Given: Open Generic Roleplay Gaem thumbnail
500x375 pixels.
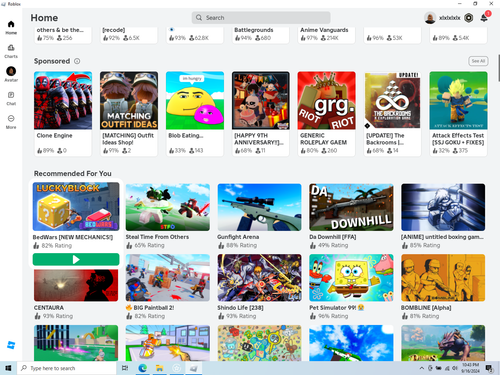Looking at the screenshot, I should tap(327, 100).
